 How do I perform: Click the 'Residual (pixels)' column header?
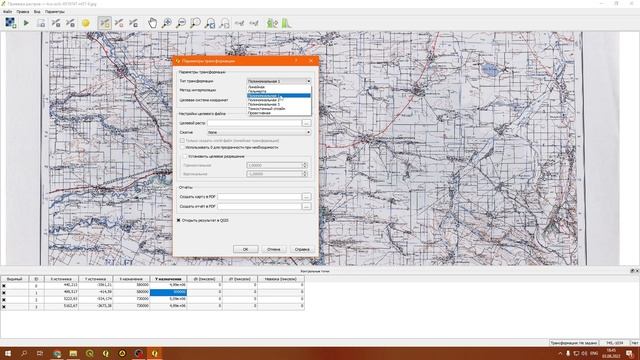pyautogui.click(x=281, y=279)
